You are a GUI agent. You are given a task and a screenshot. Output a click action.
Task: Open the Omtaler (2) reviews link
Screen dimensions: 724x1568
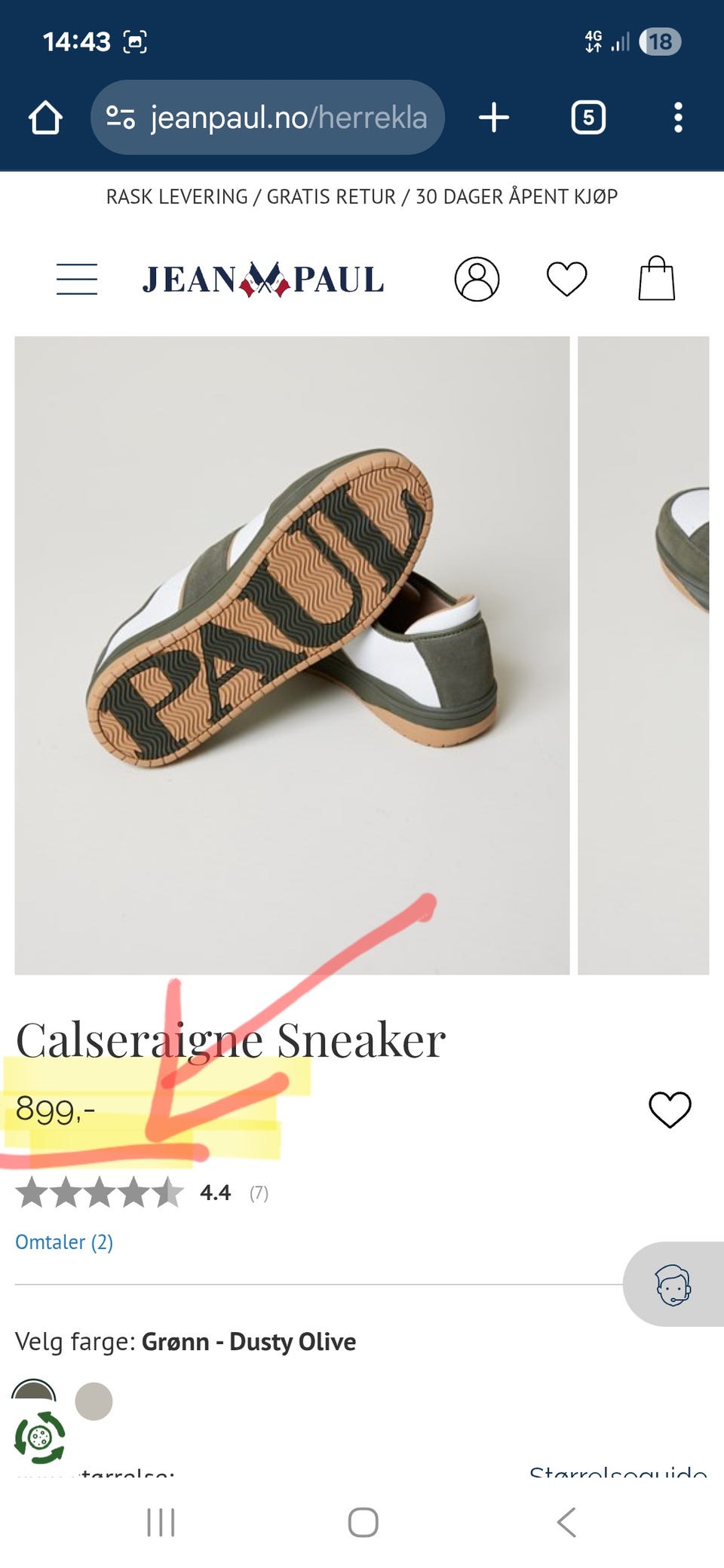tap(64, 1242)
